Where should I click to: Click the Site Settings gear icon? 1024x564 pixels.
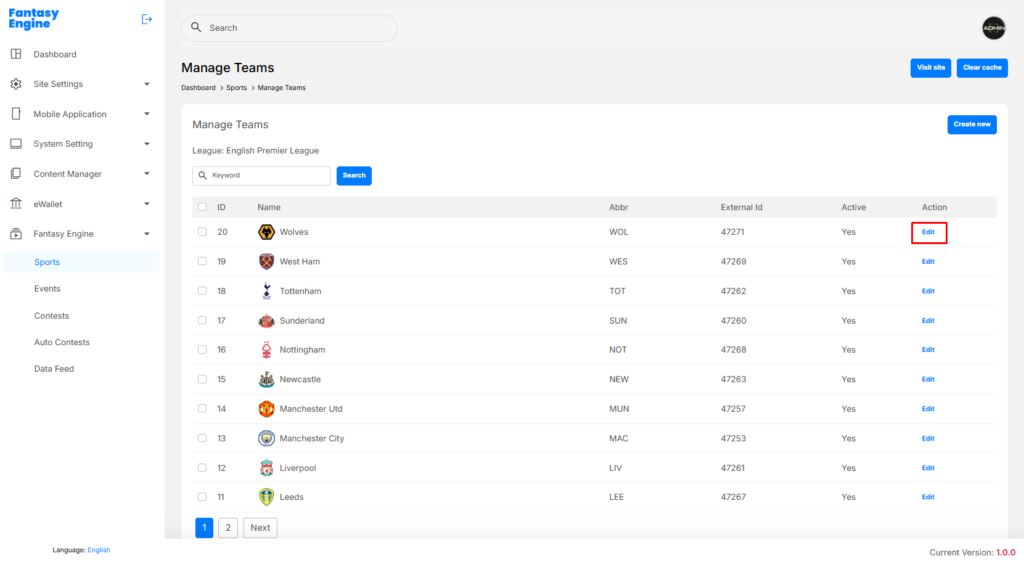click(x=16, y=84)
